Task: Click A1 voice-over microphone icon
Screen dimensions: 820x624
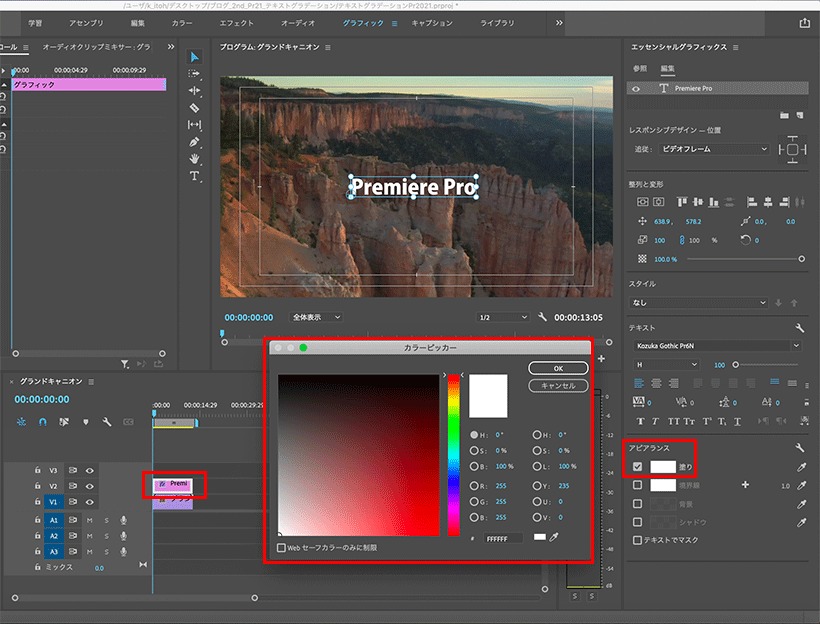Action: point(123,520)
